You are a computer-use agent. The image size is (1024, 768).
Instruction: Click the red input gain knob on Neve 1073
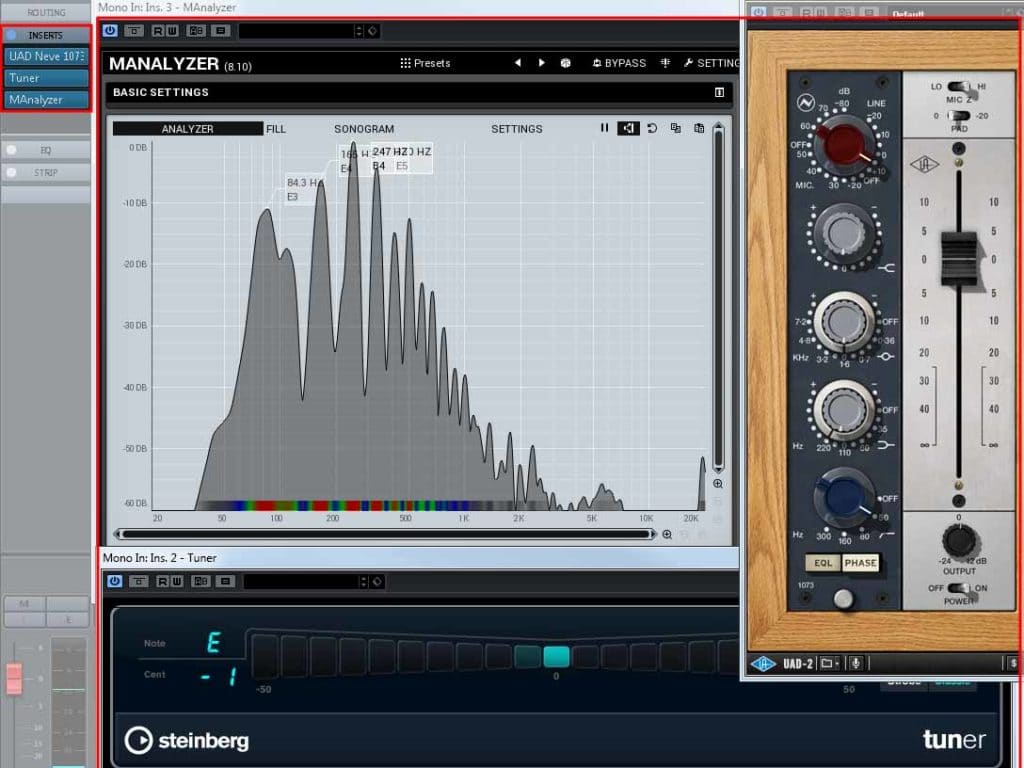pos(844,146)
